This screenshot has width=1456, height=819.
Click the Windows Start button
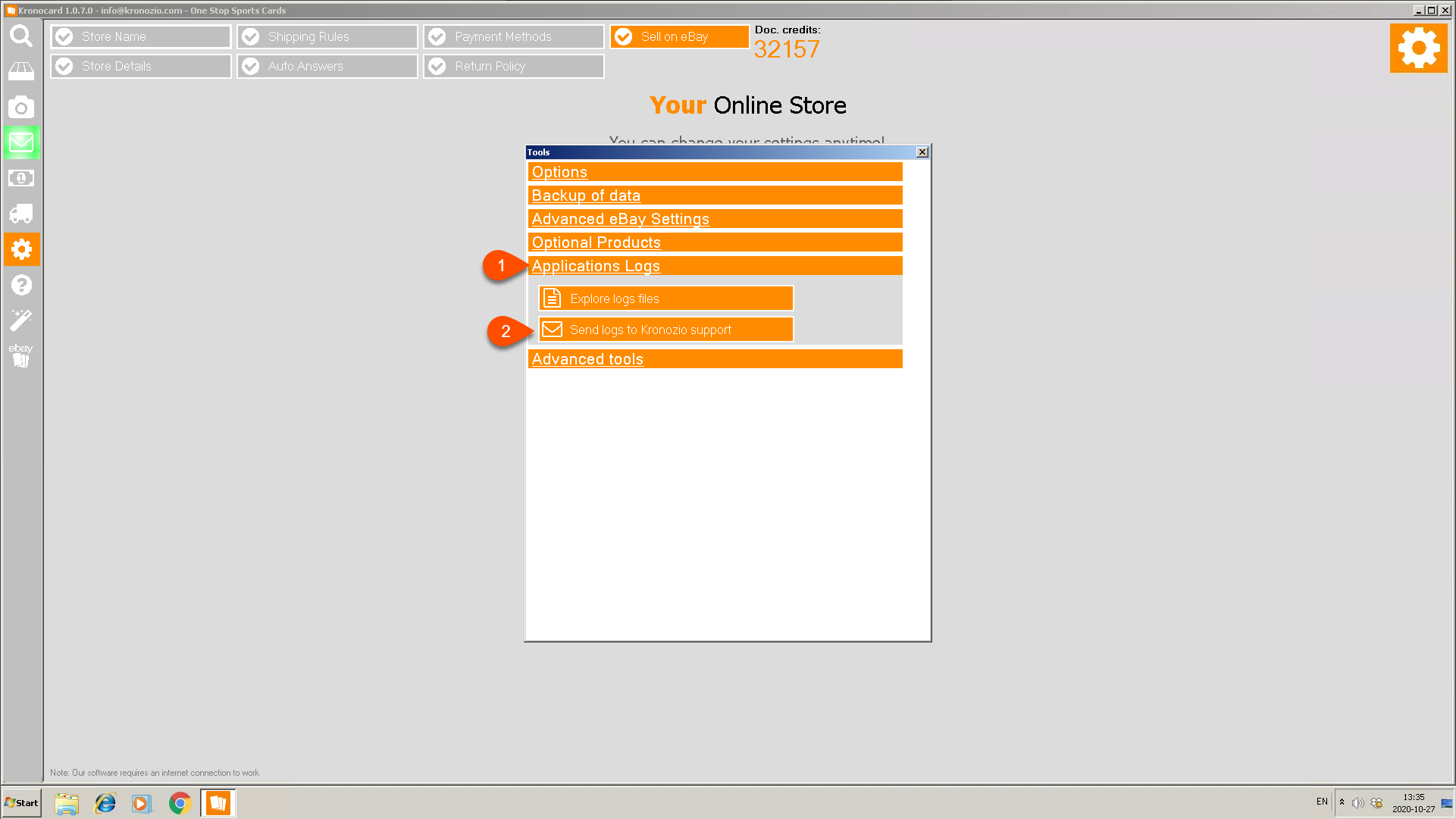point(21,803)
